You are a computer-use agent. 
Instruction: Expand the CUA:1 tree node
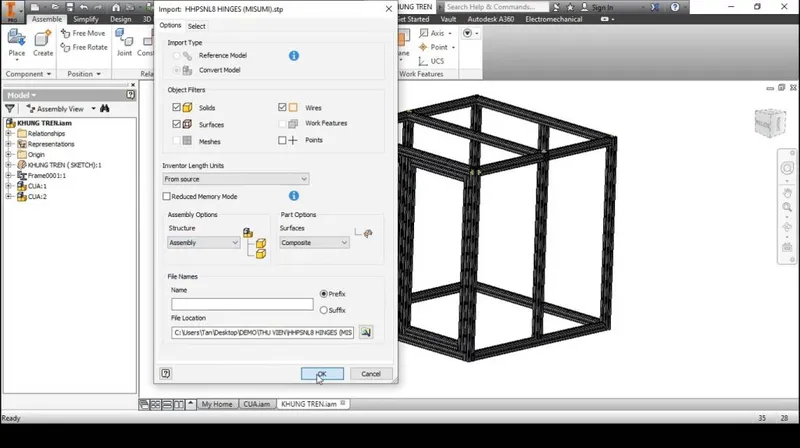pyautogui.click(x=9, y=186)
